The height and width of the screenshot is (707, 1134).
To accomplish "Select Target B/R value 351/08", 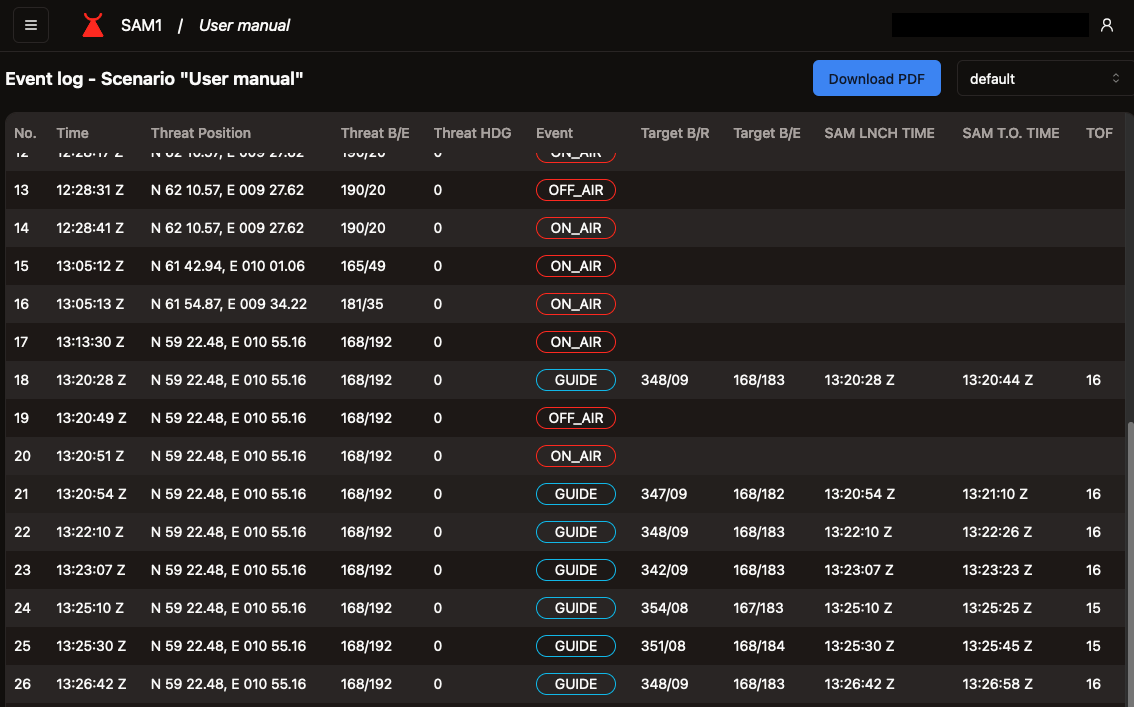I will 663,646.
